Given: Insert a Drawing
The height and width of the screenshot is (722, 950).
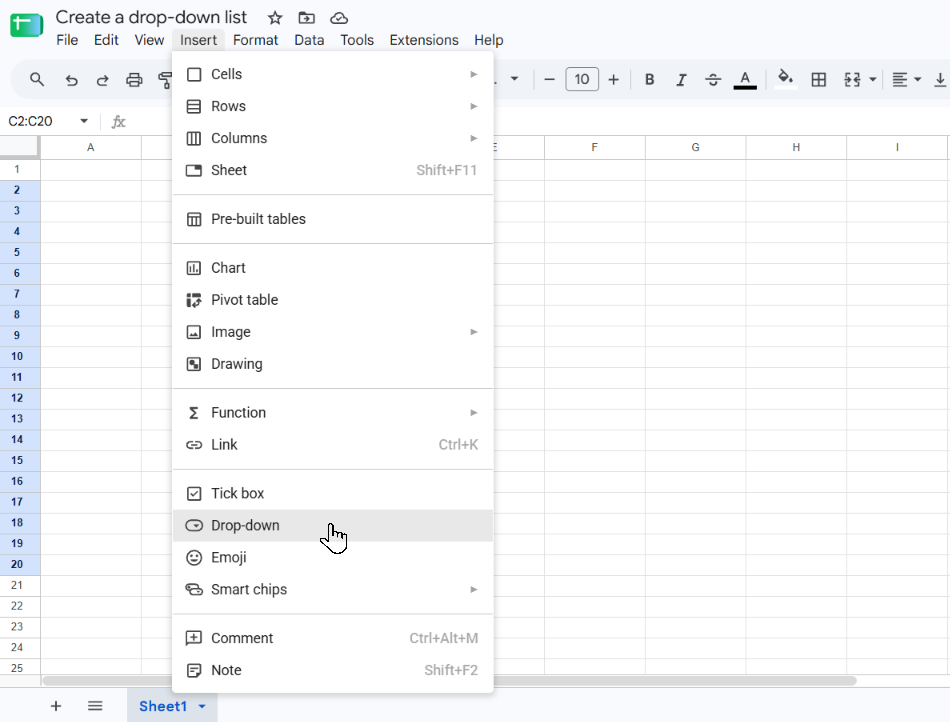Looking at the screenshot, I should click(x=333, y=364).
